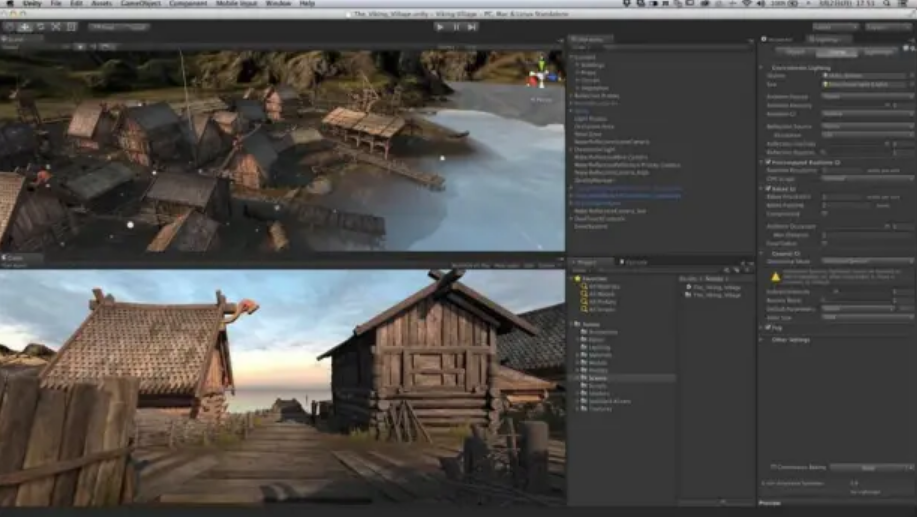Toggle the Continuous Baking checkbox

point(774,467)
